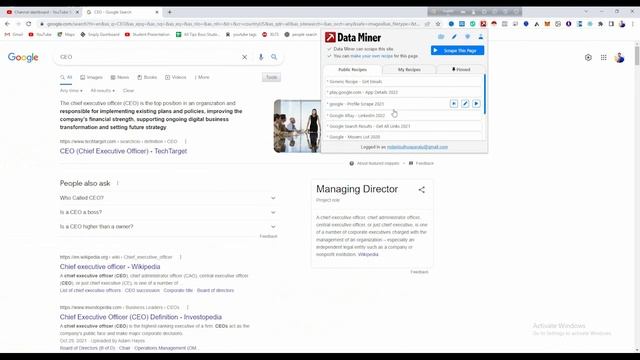Viewport: 640px width, 360px height.
Task: Select Google Search Results Get All Links recipe
Action: (403, 127)
